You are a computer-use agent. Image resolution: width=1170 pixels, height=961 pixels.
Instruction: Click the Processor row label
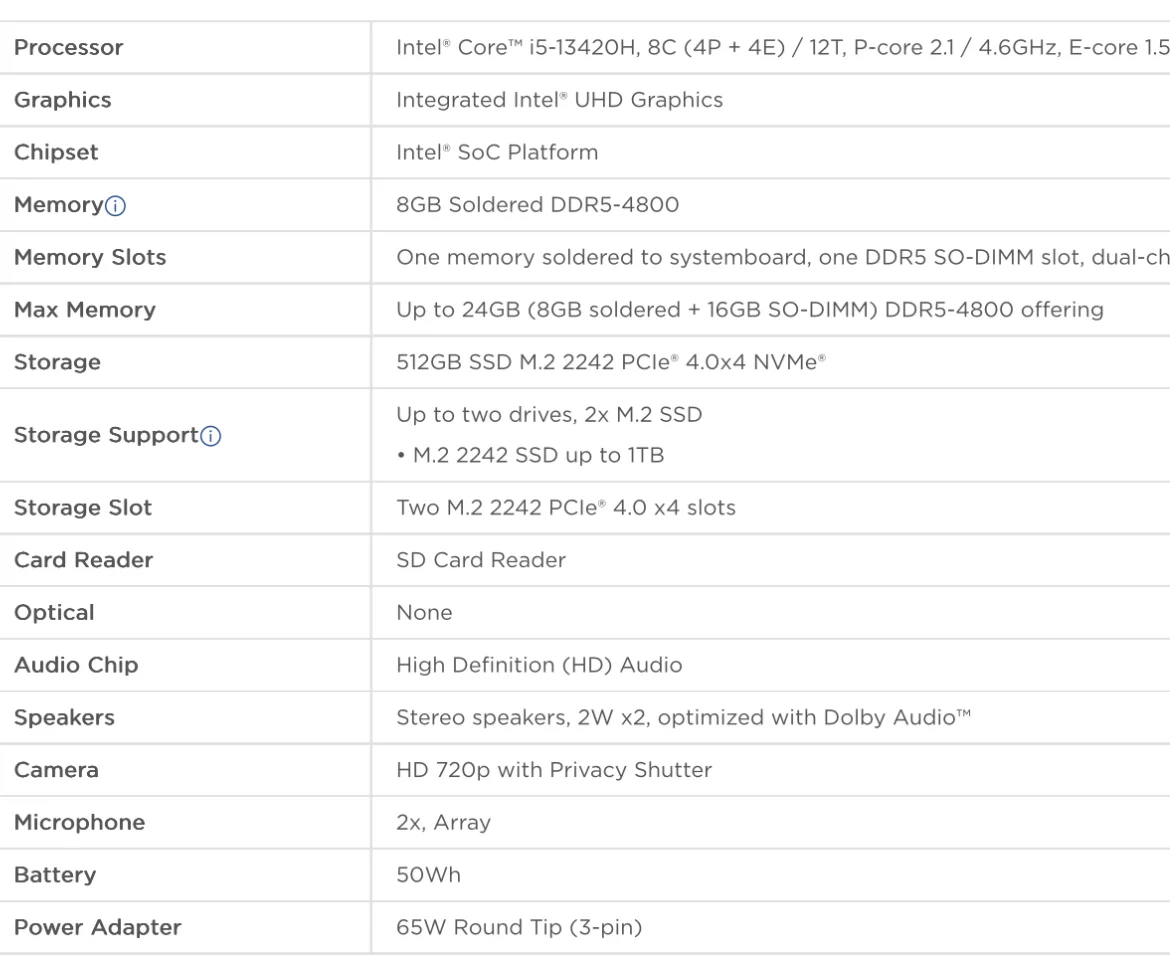click(69, 48)
